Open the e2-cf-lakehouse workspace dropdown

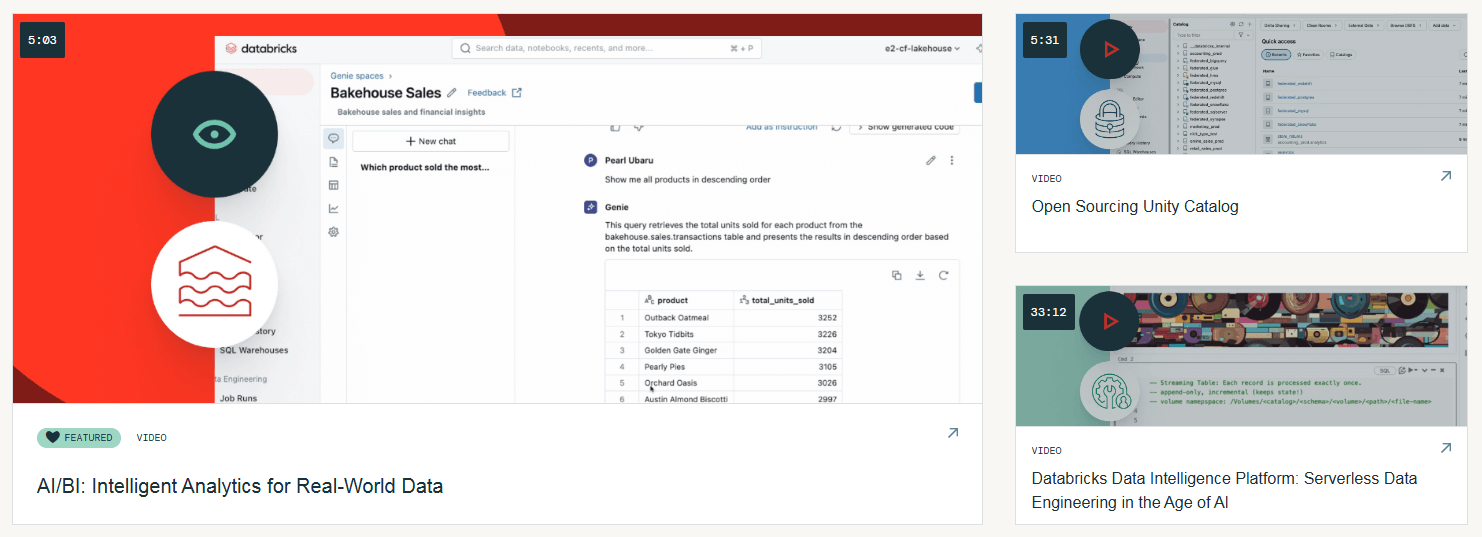[922, 48]
